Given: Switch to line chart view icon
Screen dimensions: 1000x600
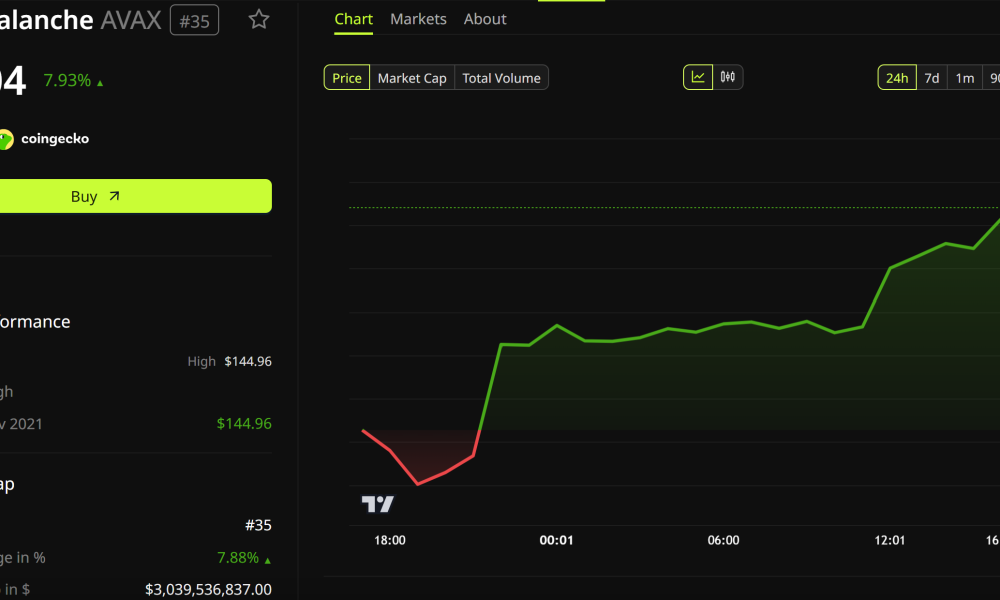Looking at the screenshot, I should 698,77.
